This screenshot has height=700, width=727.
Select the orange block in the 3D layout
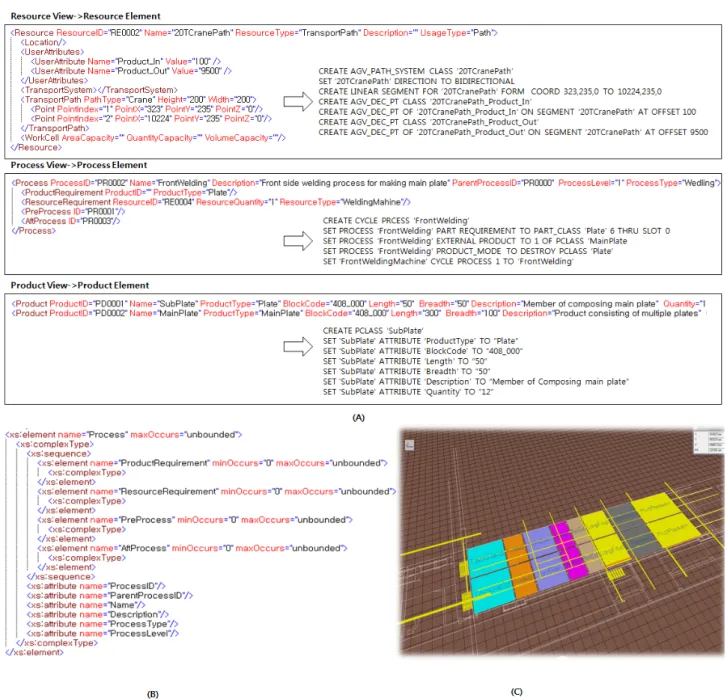coord(520,566)
